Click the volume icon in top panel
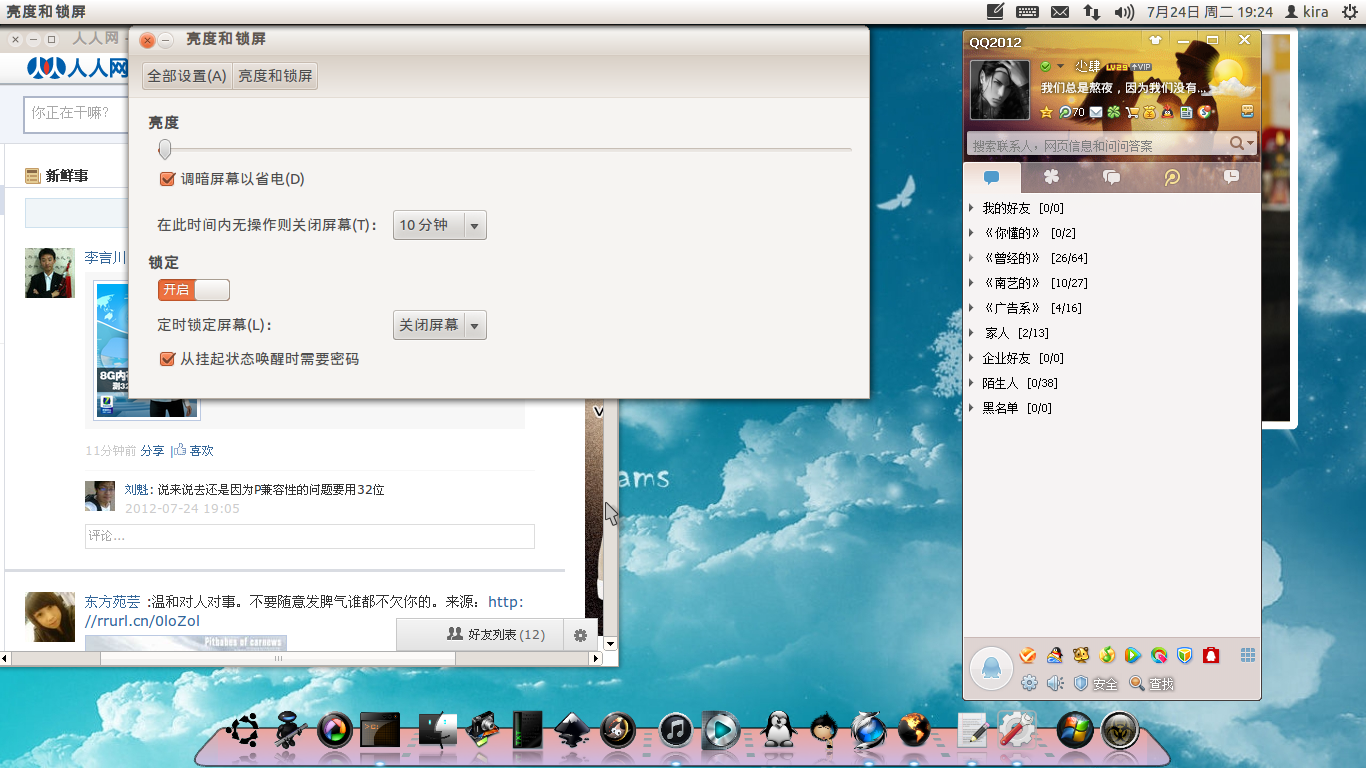The height and width of the screenshot is (768, 1366). [x=1124, y=12]
